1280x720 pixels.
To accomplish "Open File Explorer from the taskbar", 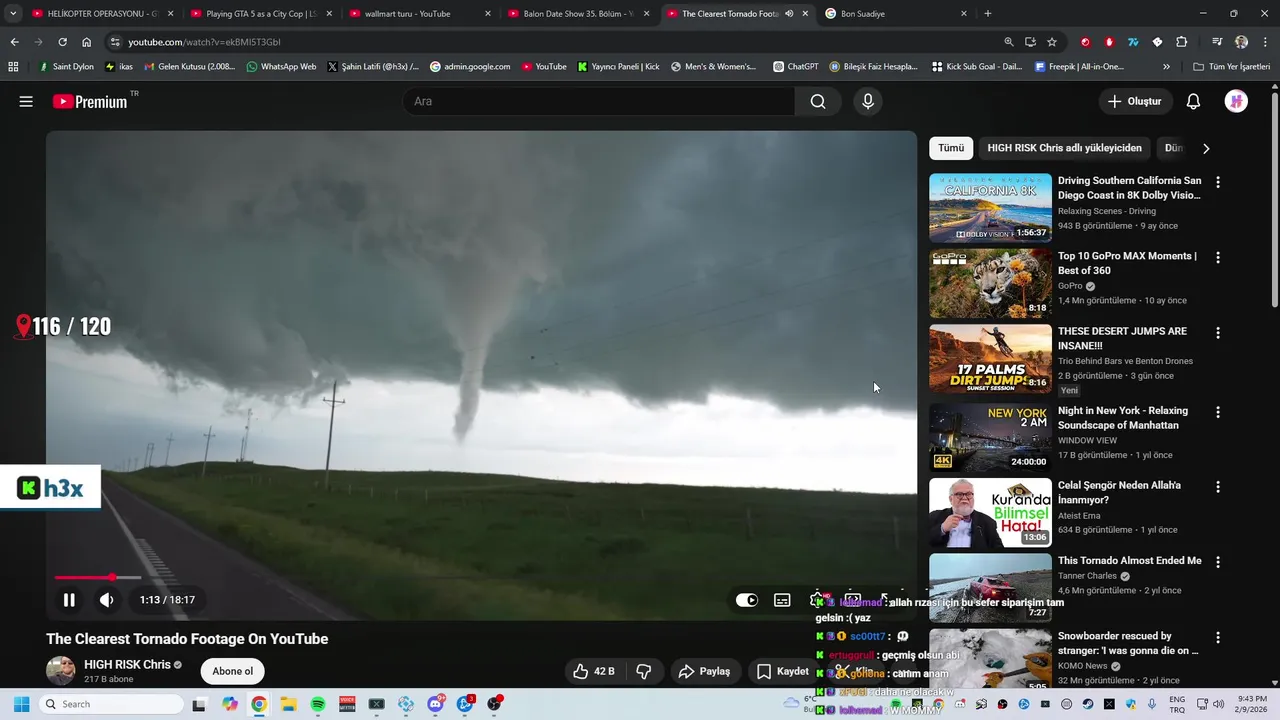I will (x=288, y=704).
